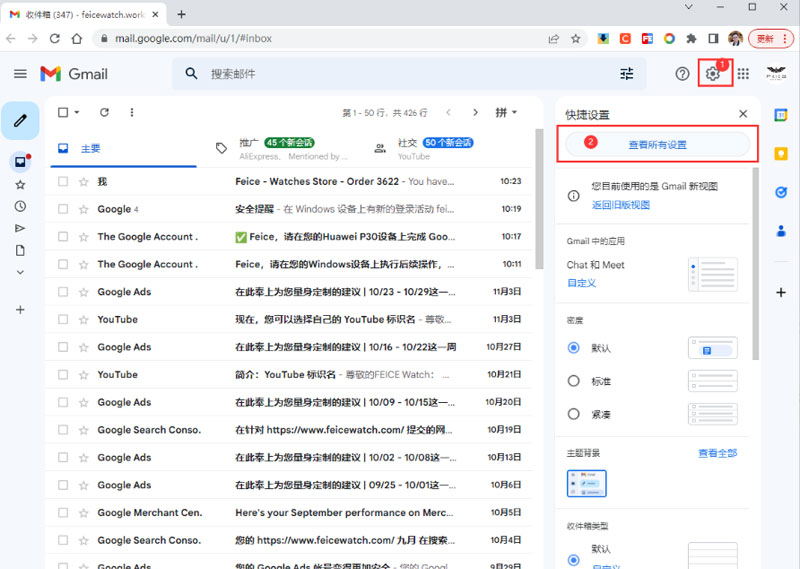Viewport: 800px width, 569px height.
Task: Bookmark this page star icon
Action: point(576,39)
